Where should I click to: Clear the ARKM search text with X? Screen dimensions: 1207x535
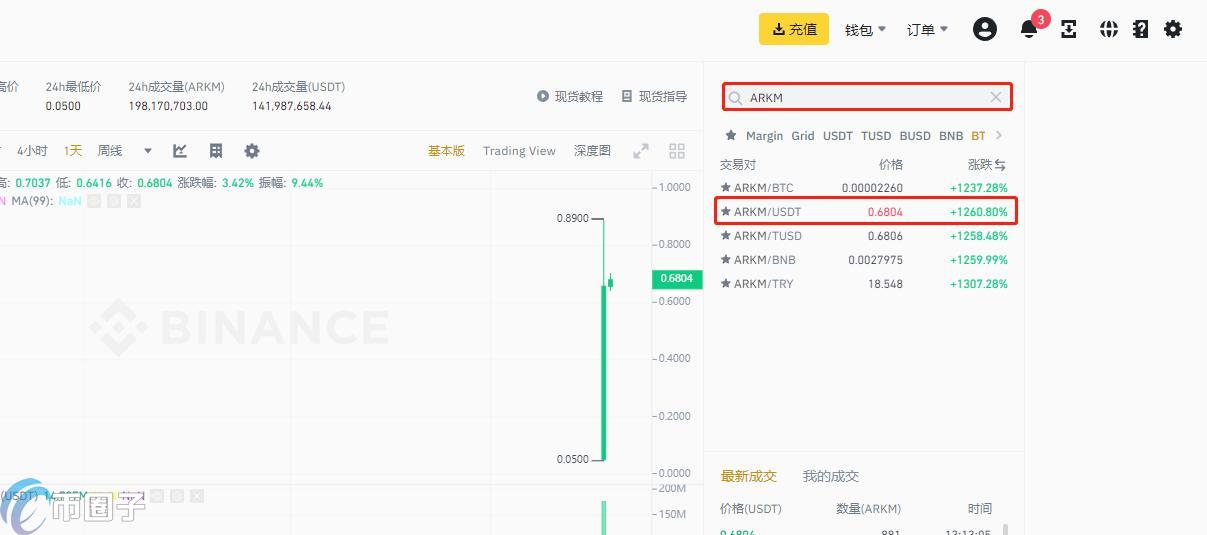click(x=996, y=97)
